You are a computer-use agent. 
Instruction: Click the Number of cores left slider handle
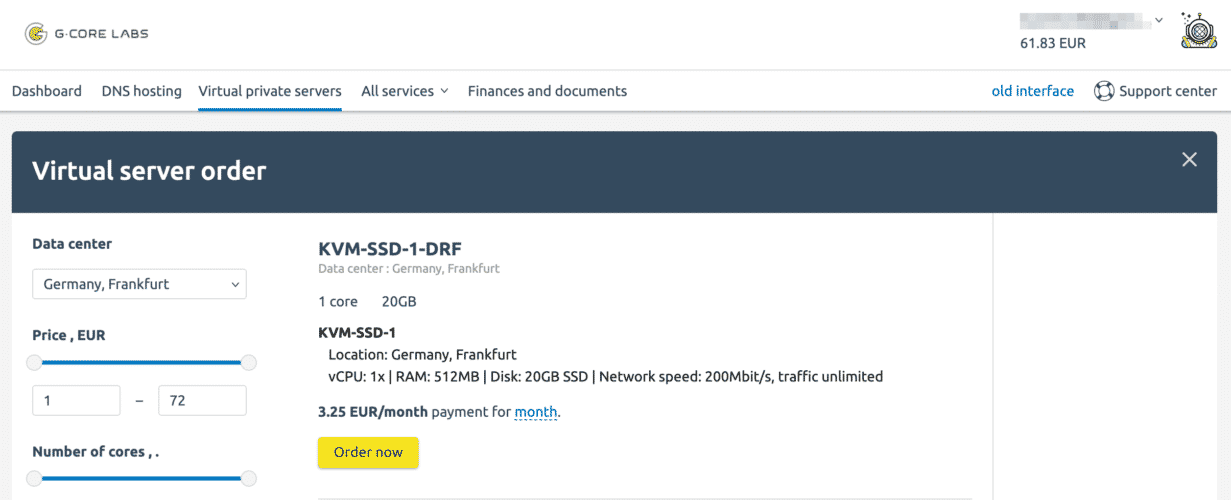[x=35, y=479]
